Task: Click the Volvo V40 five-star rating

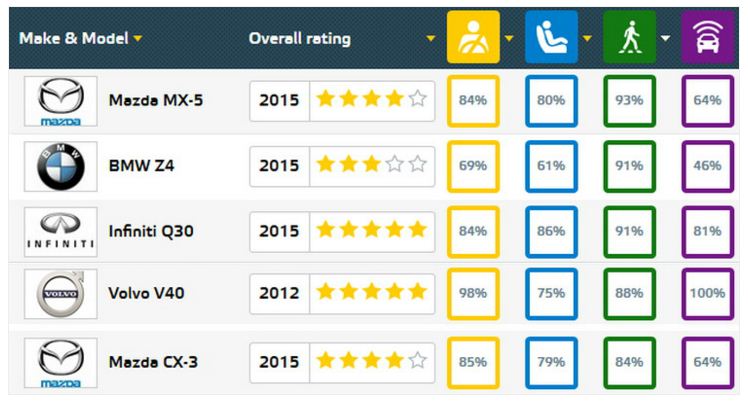Action: [371, 294]
